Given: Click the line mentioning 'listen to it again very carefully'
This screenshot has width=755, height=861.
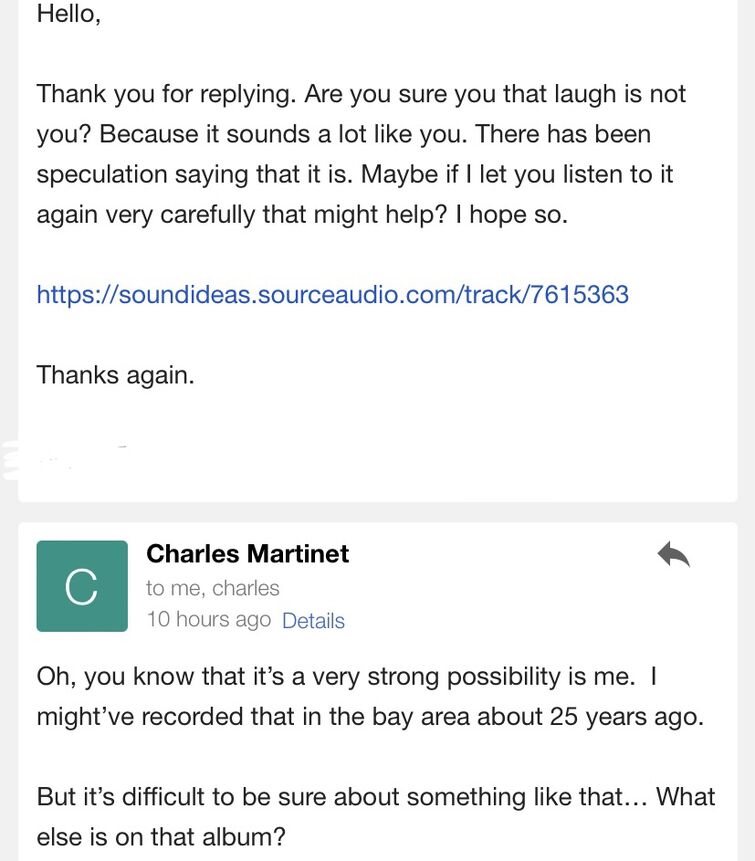Looking at the screenshot, I should (x=300, y=214).
